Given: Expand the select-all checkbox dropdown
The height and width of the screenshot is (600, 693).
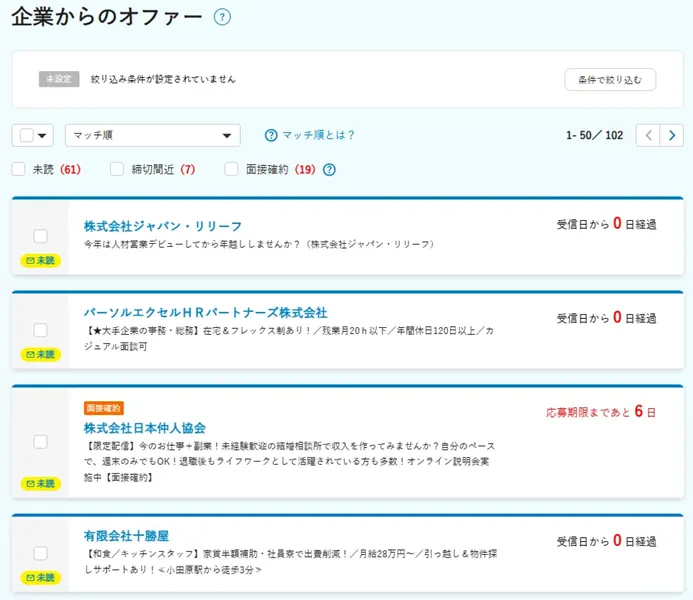Looking at the screenshot, I should (44, 136).
